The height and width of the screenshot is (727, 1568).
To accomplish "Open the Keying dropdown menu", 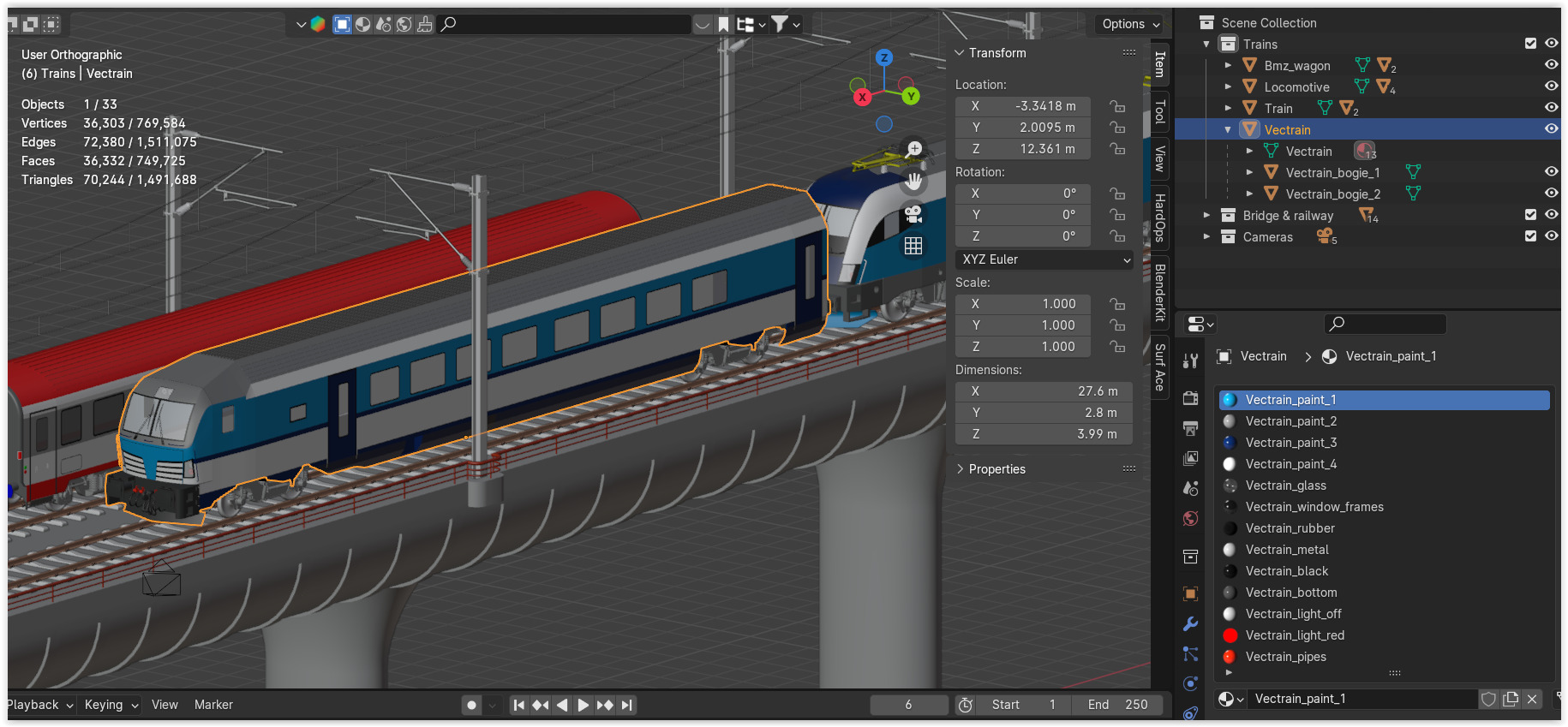I will tap(111, 705).
